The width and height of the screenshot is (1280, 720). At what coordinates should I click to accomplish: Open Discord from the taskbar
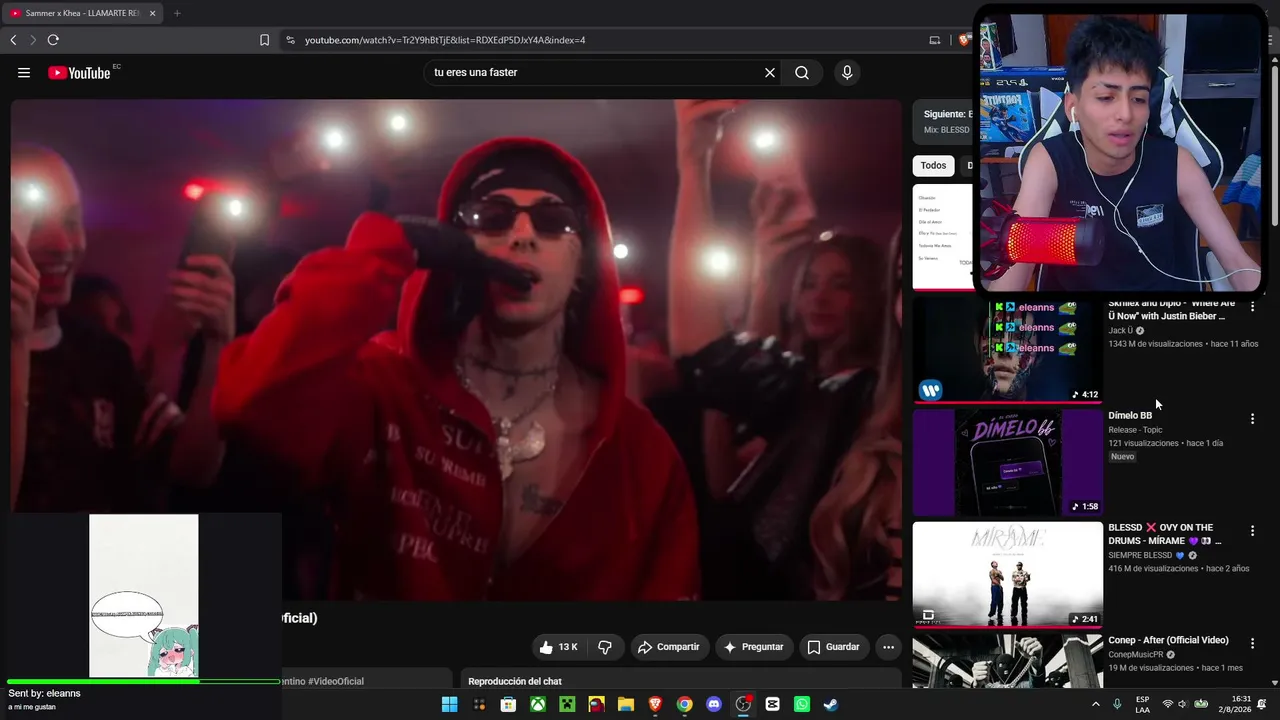[x=714, y=704]
